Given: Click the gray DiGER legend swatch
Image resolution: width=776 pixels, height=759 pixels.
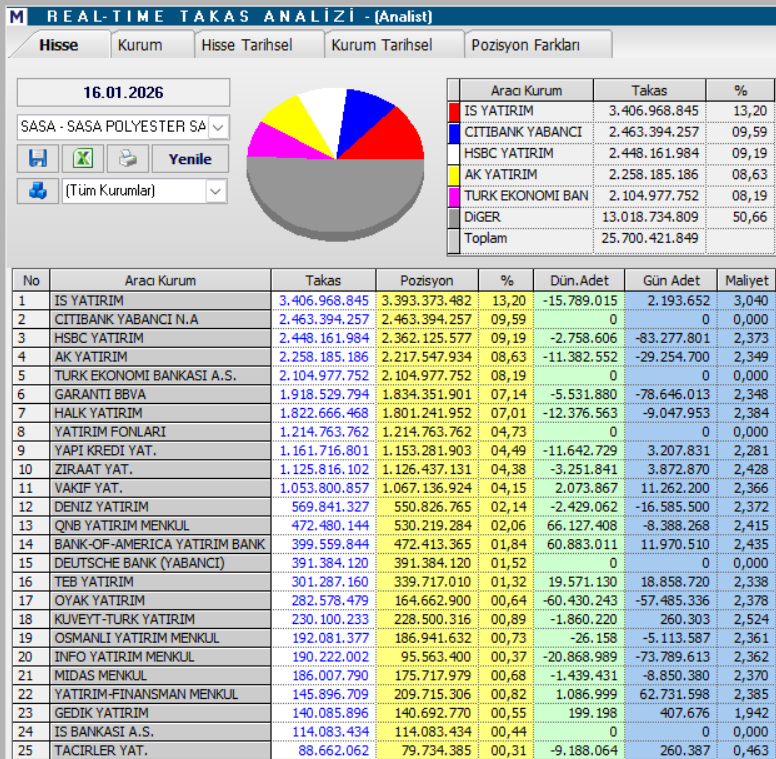Looking at the screenshot, I should (454, 218).
